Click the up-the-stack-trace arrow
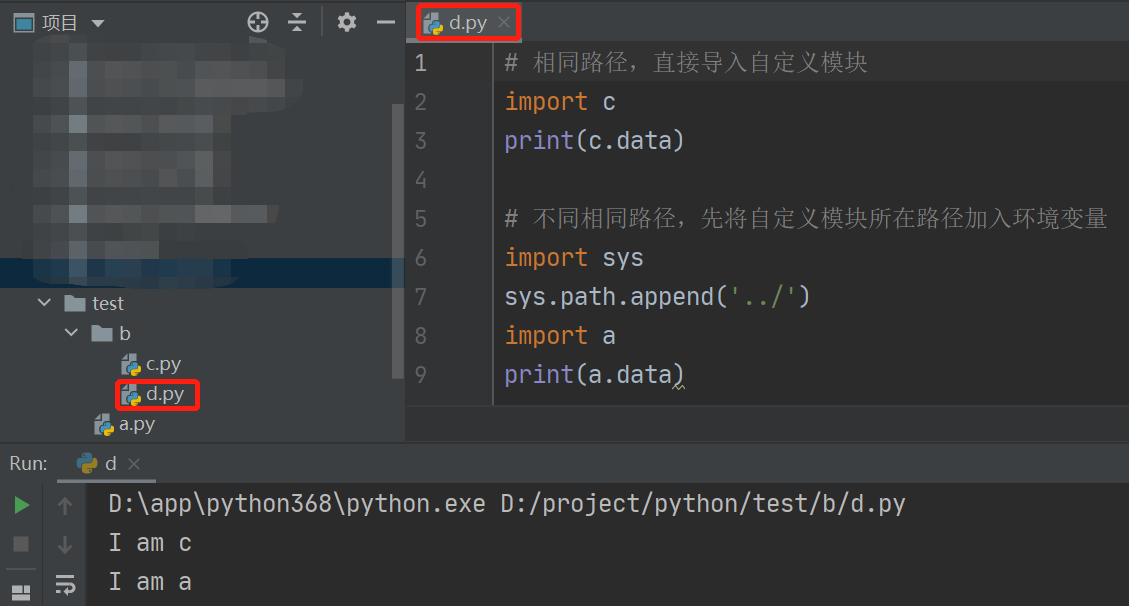This screenshot has width=1129, height=606. [65, 506]
